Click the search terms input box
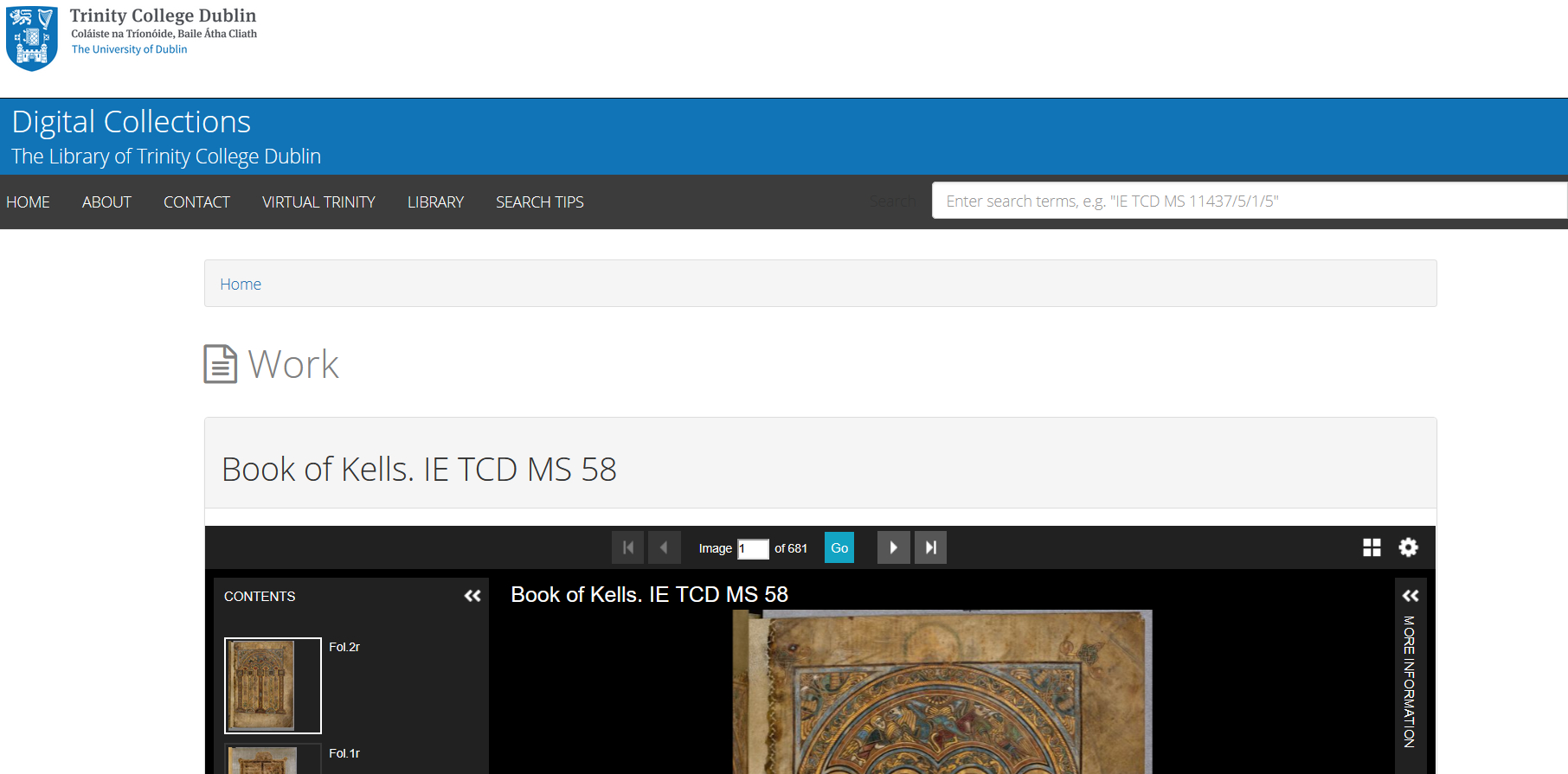1568x774 pixels. [x=1246, y=201]
